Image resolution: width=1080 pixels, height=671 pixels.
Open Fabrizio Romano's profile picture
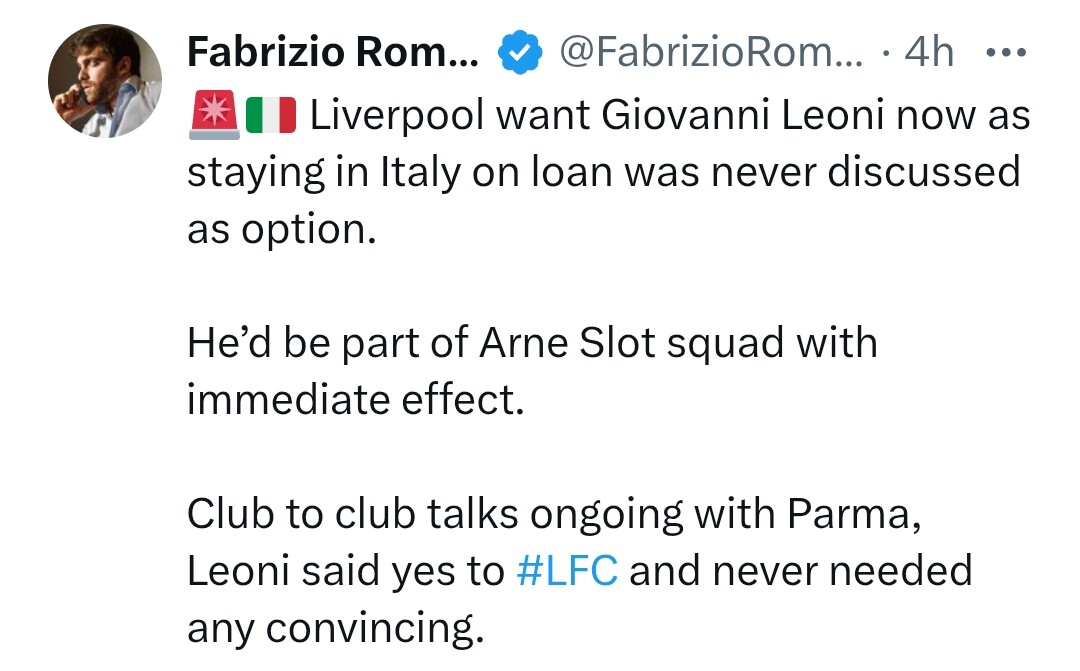tap(105, 80)
